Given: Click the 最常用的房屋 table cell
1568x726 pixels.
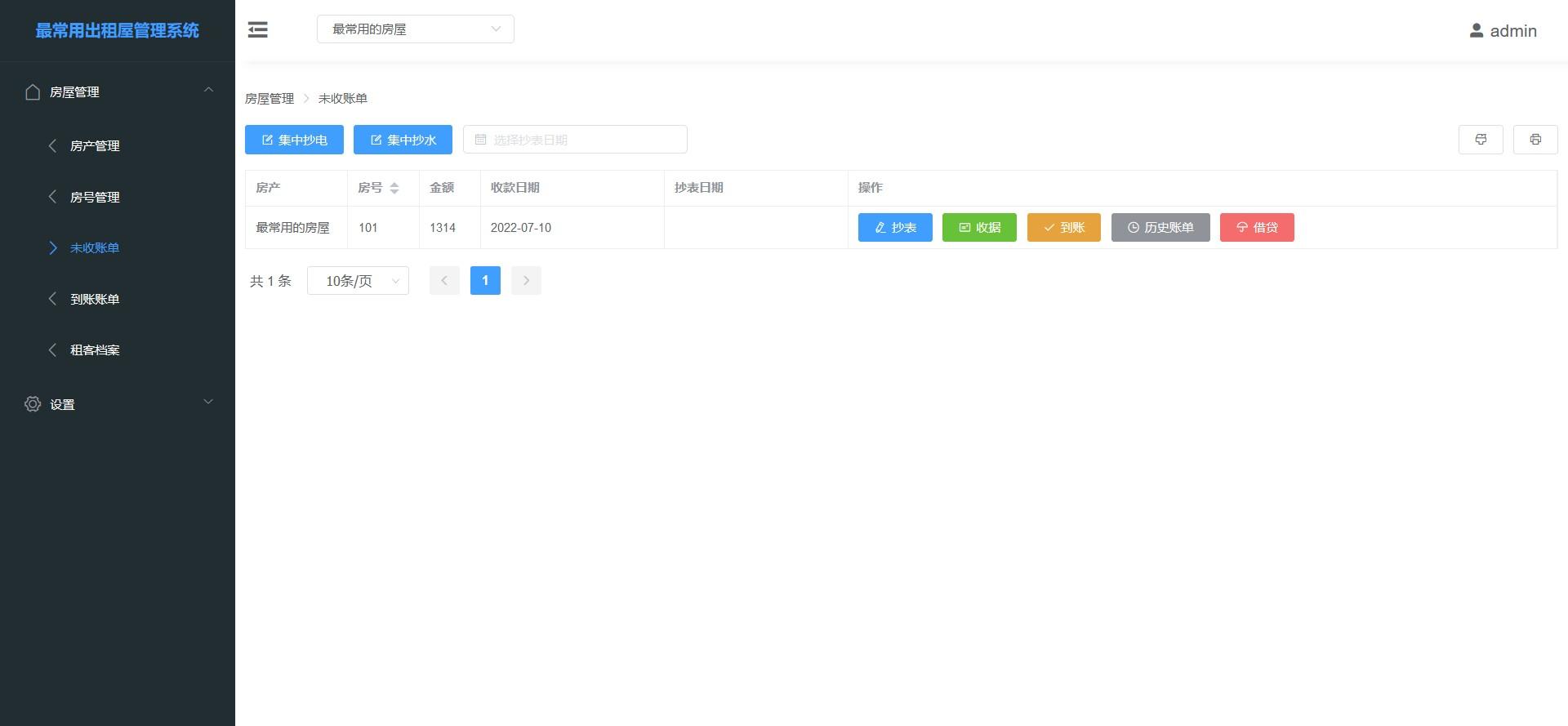Looking at the screenshot, I should pos(296,228).
